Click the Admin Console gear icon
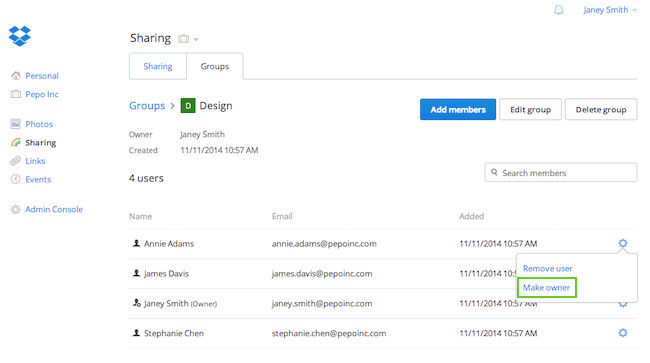650x363 pixels. pos(16,209)
